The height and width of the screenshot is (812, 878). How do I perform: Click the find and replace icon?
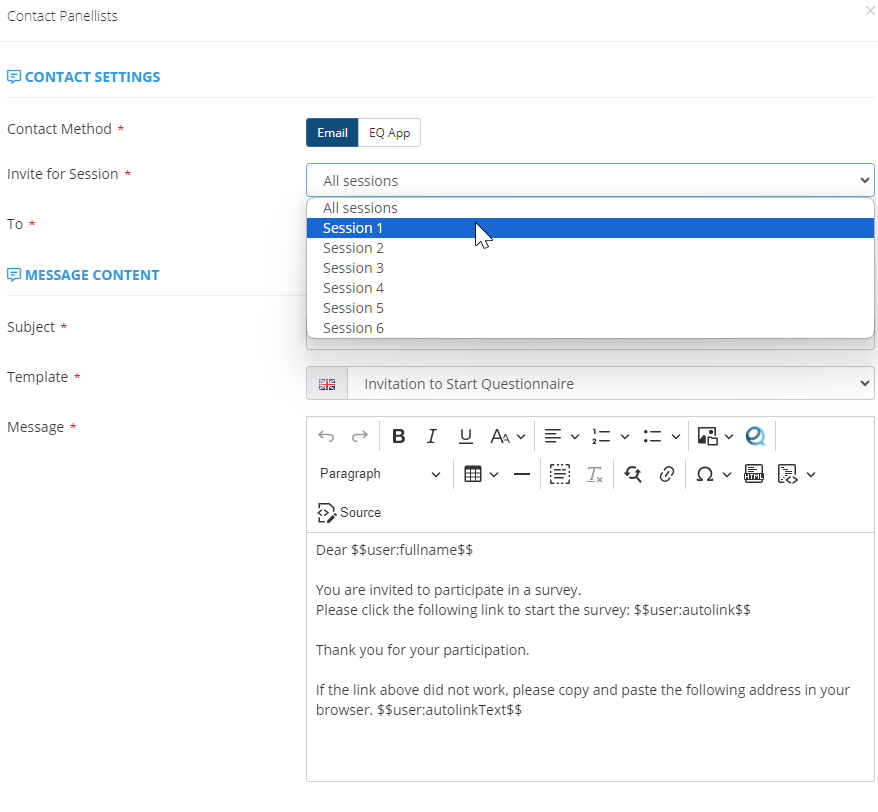point(632,474)
